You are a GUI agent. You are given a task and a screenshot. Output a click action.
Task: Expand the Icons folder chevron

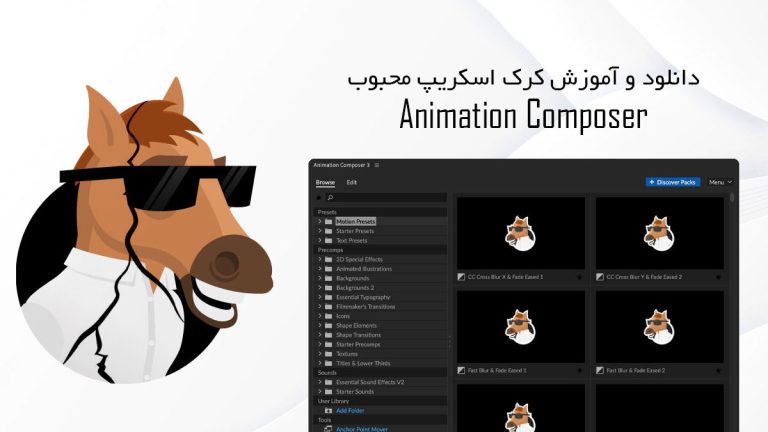(x=320, y=316)
